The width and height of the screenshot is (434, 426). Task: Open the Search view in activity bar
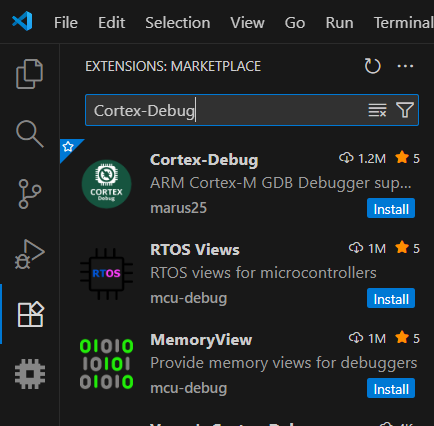[30, 134]
